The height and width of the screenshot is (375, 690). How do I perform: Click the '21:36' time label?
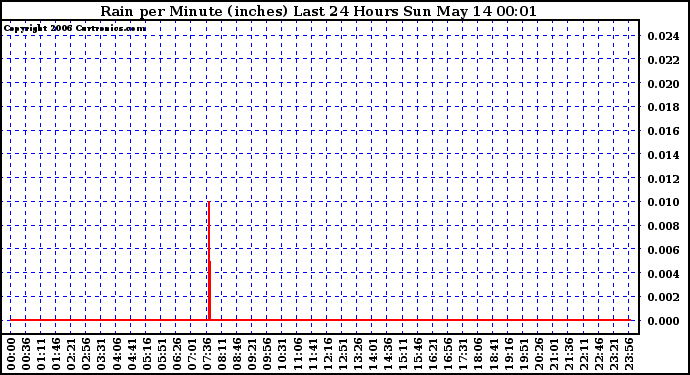coord(569,354)
